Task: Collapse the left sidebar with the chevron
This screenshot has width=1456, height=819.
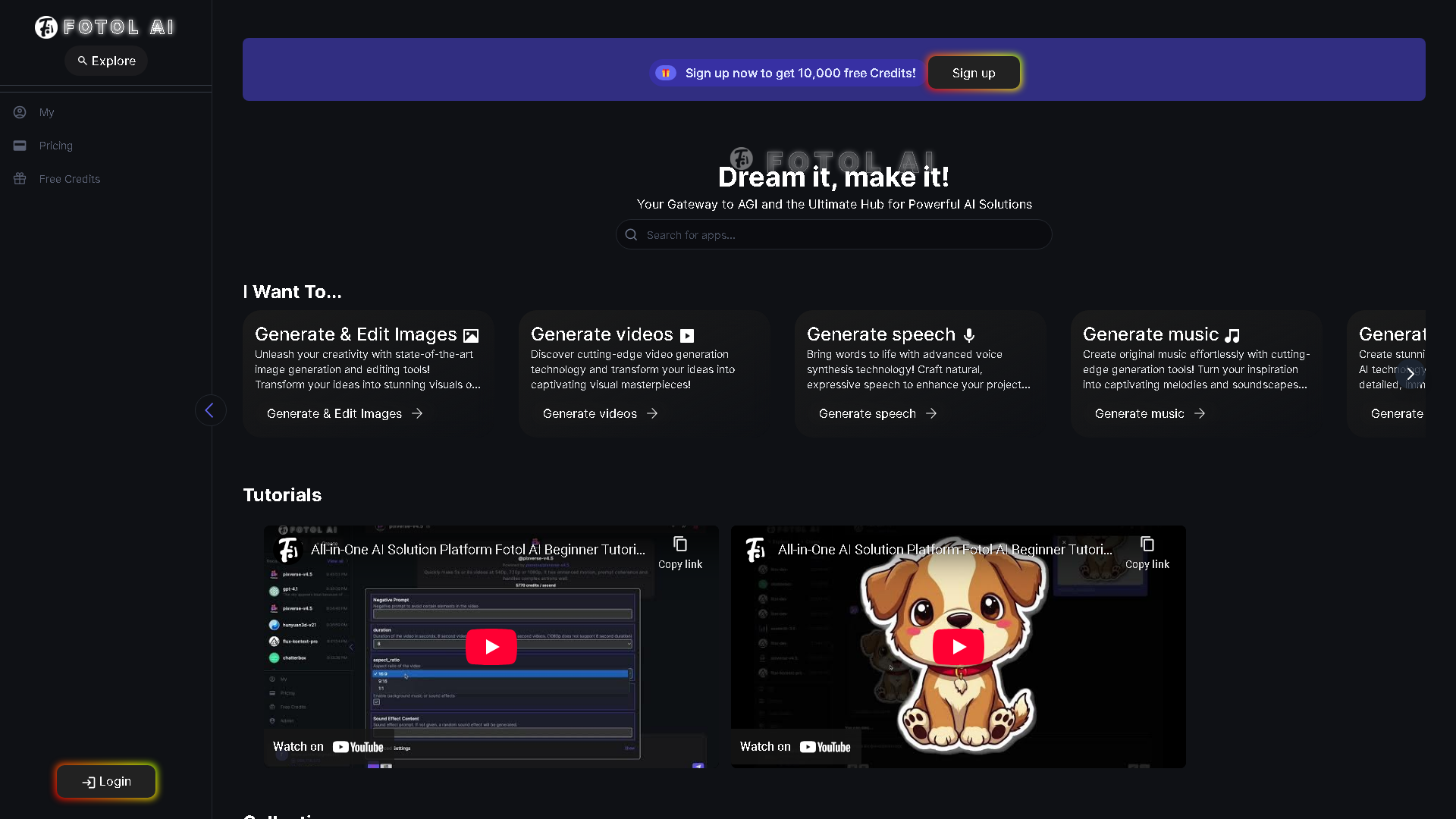Action: click(210, 409)
